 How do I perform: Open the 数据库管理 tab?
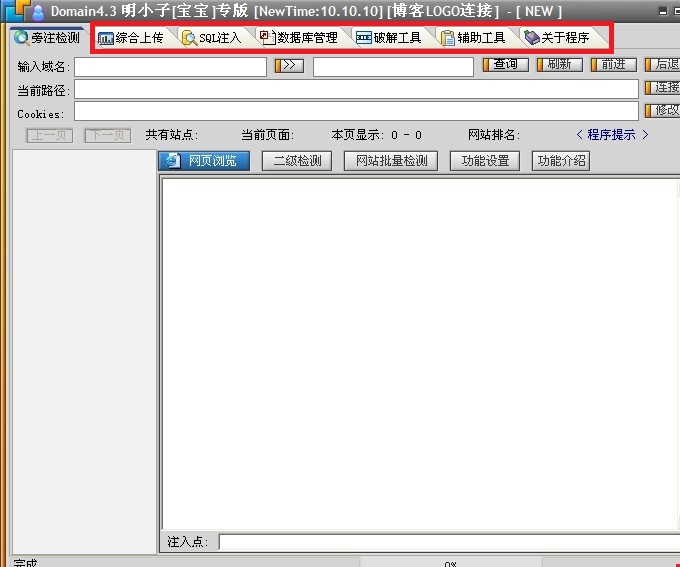(x=298, y=38)
